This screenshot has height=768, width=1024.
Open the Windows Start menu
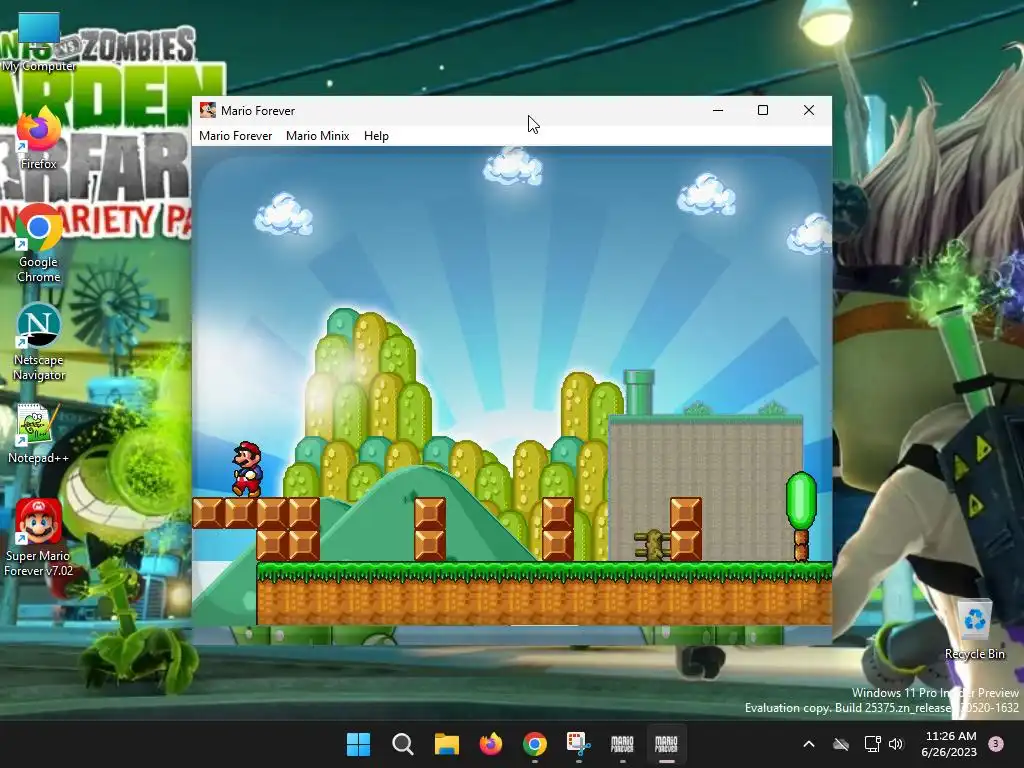358,744
